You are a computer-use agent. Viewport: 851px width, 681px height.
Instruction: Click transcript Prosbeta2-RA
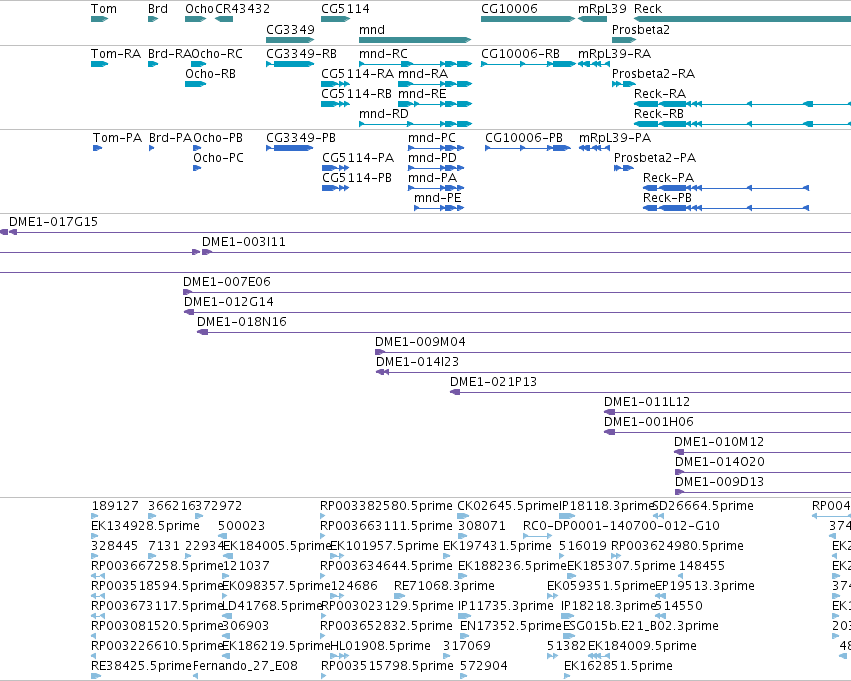coord(624,84)
